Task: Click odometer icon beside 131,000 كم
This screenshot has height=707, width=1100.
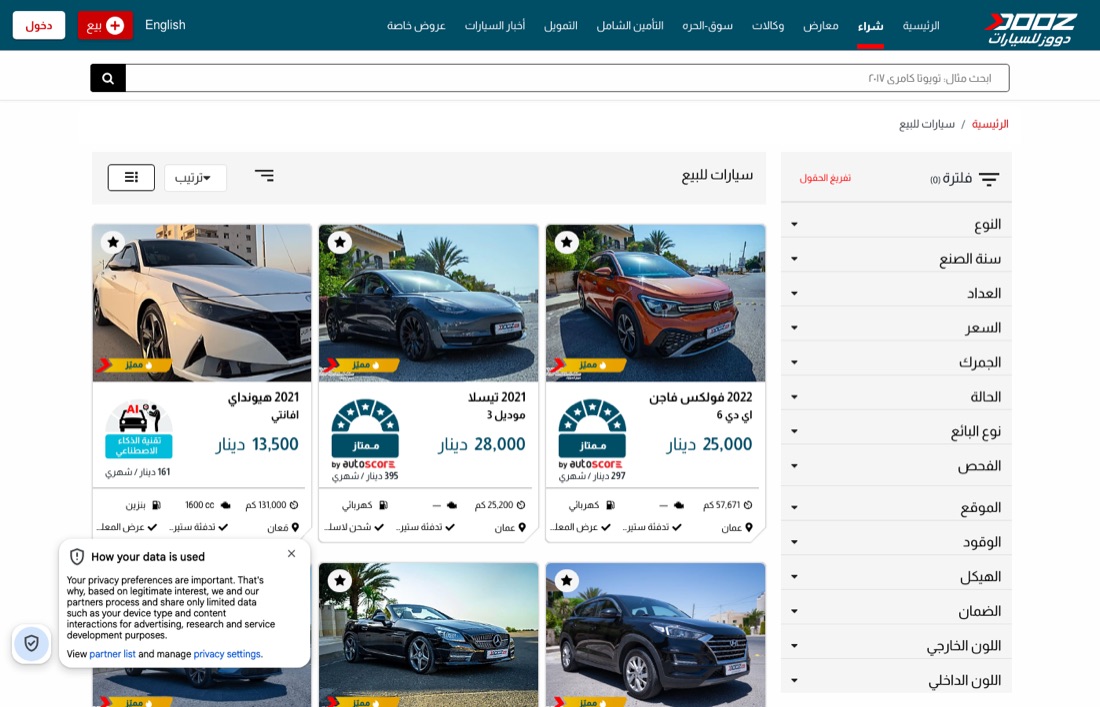Action: click(294, 505)
